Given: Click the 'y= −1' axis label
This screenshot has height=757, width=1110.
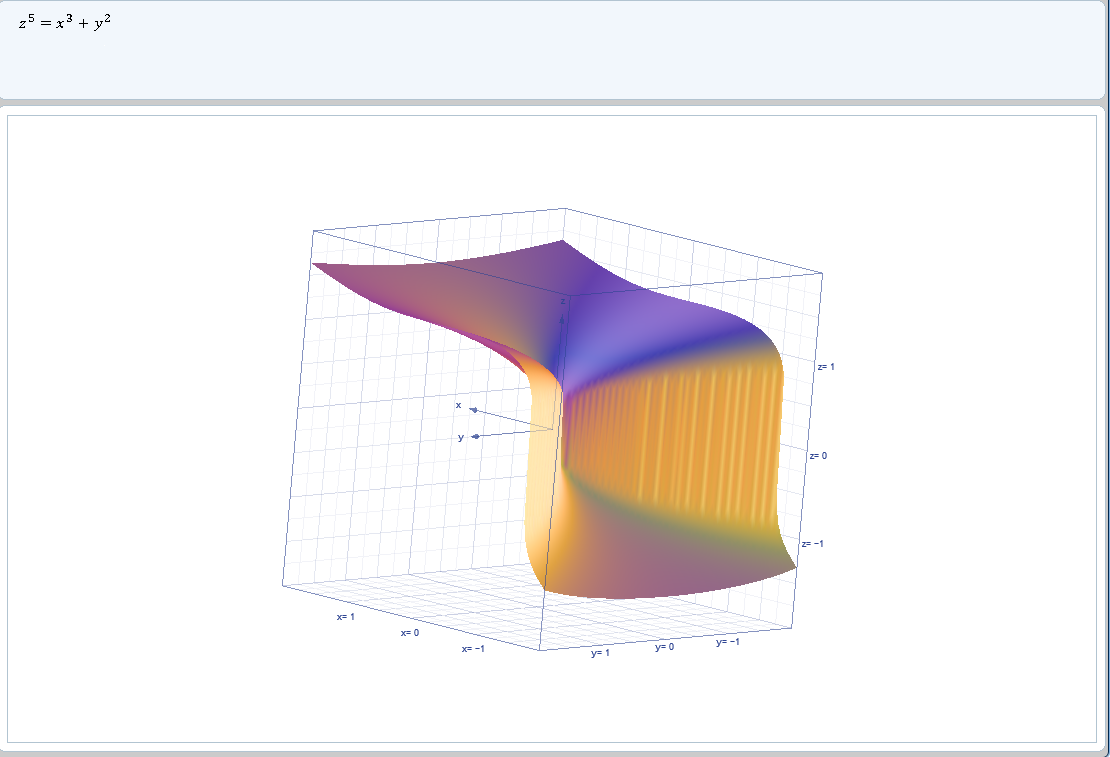Looking at the screenshot, I should coord(728,642).
